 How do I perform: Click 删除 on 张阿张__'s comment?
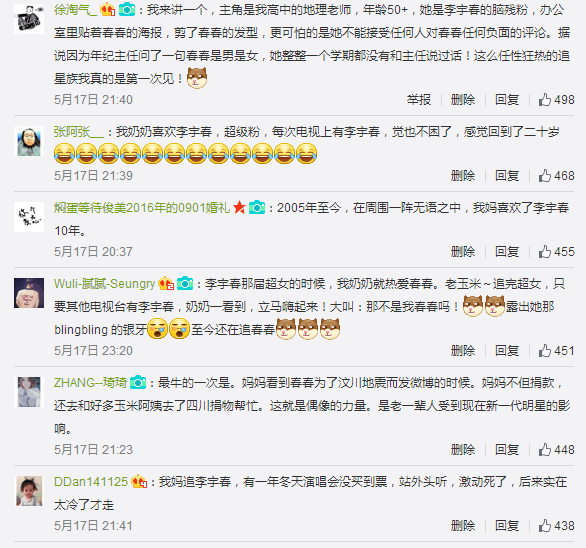pyautogui.click(x=463, y=175)
